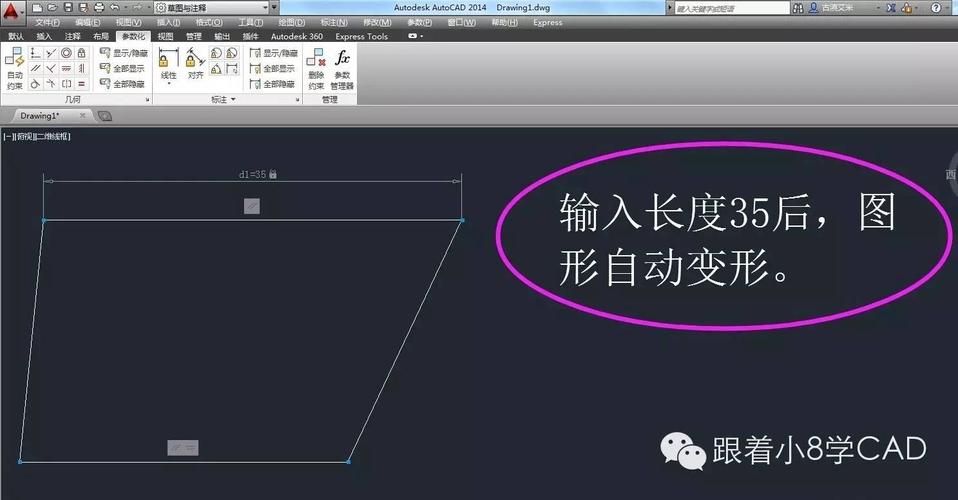
Task: Click dimensional panel 全部隐藏 button
Action: (272, 84)
